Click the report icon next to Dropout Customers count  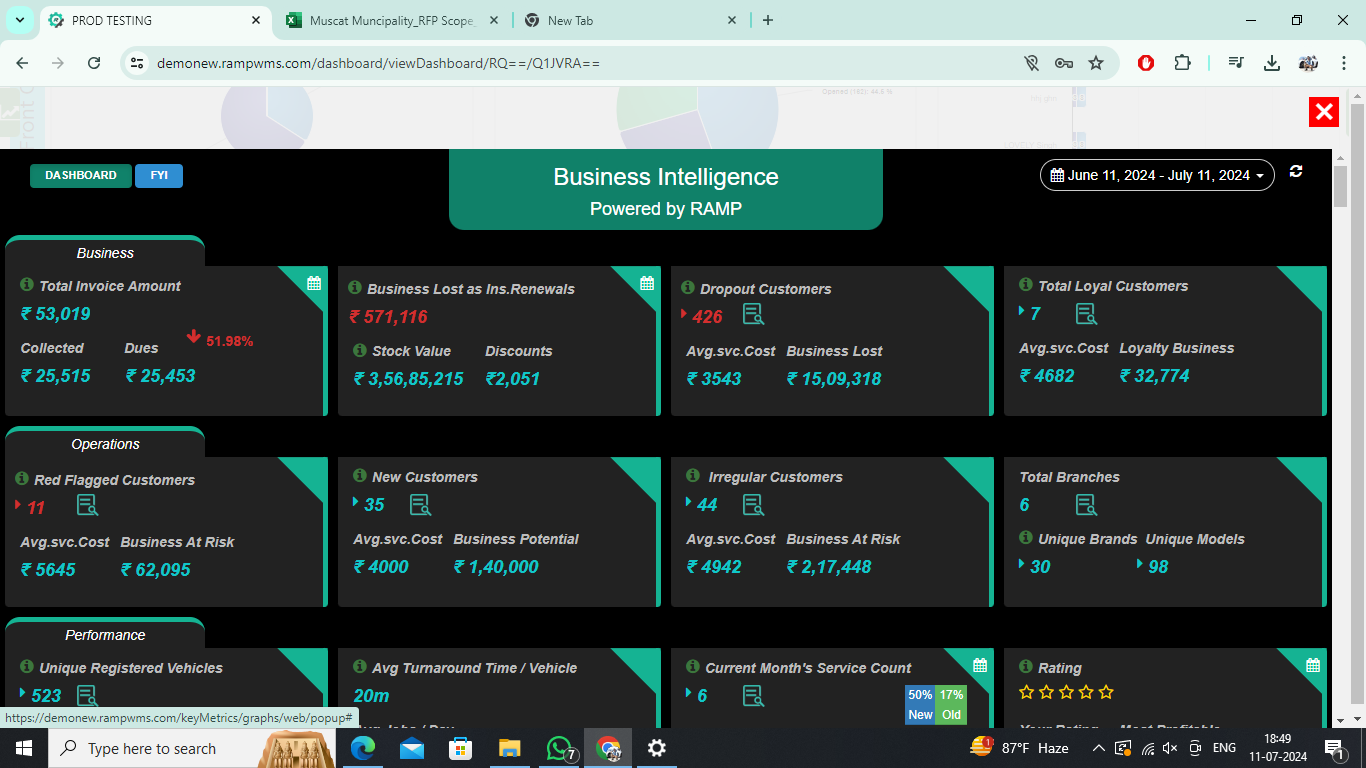click(x=753, y=315)
